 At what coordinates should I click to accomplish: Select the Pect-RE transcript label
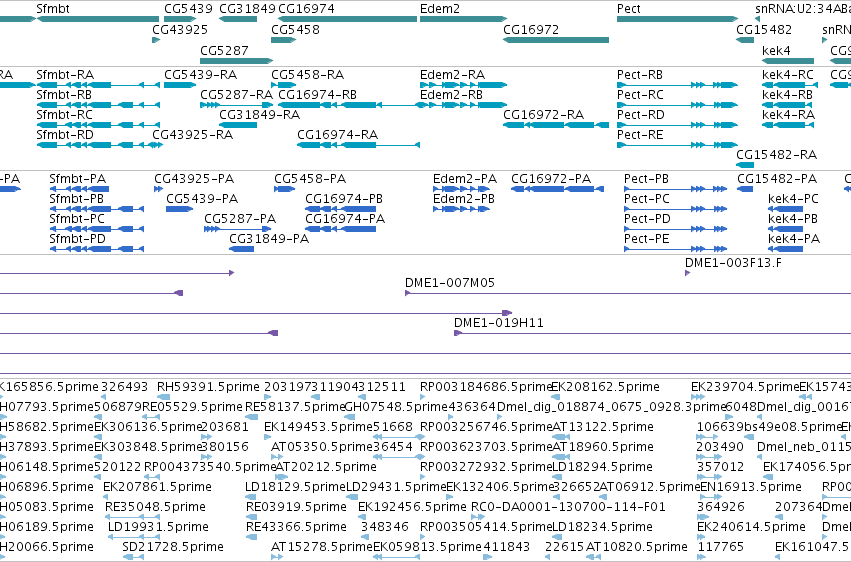coord(640,135)
